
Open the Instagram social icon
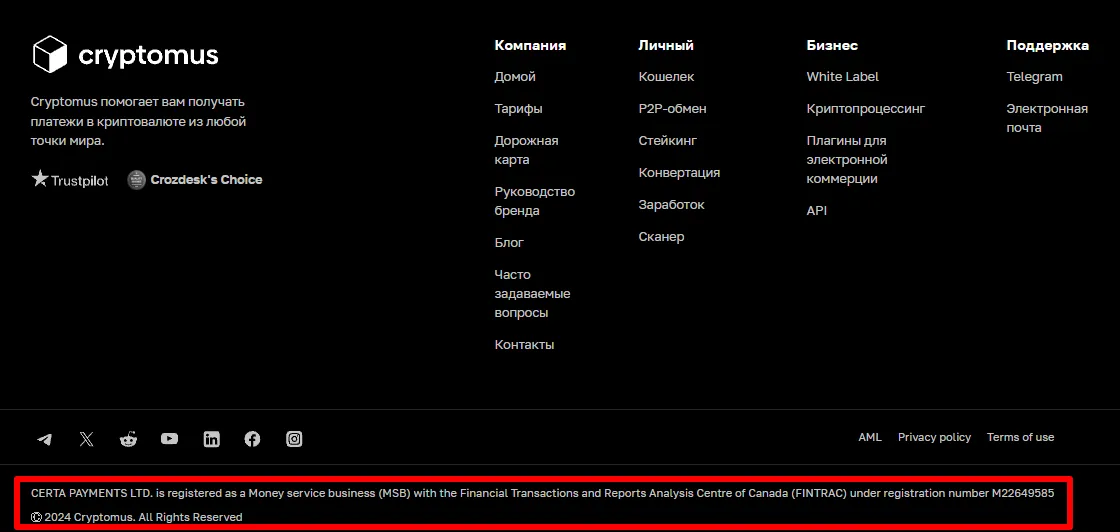[x=294, y=439]
